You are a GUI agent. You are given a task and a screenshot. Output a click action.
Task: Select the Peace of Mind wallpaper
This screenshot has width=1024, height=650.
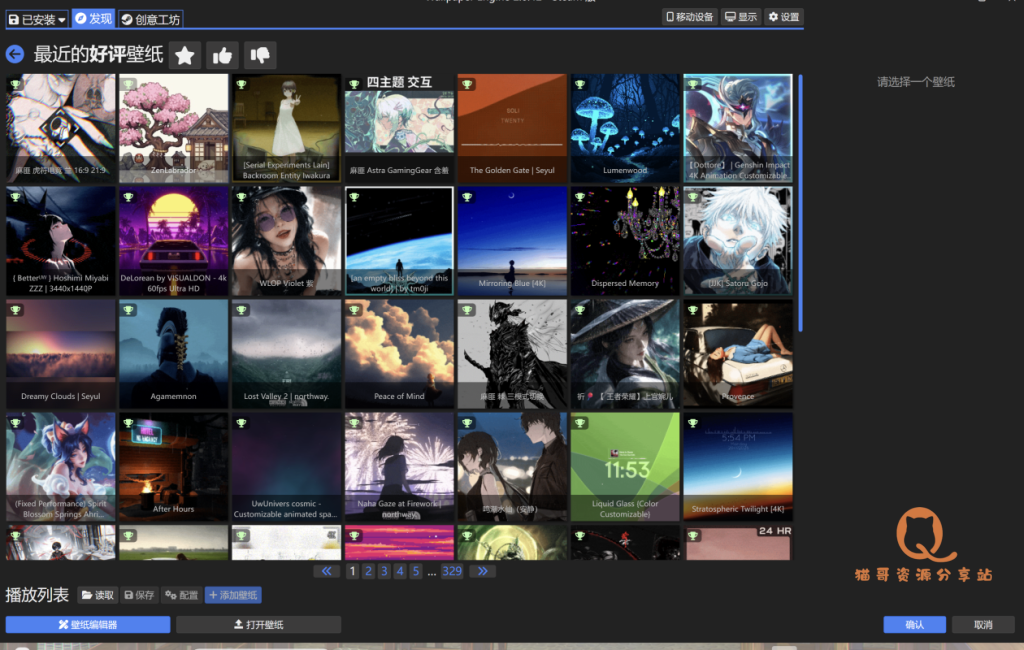[399, 354]
